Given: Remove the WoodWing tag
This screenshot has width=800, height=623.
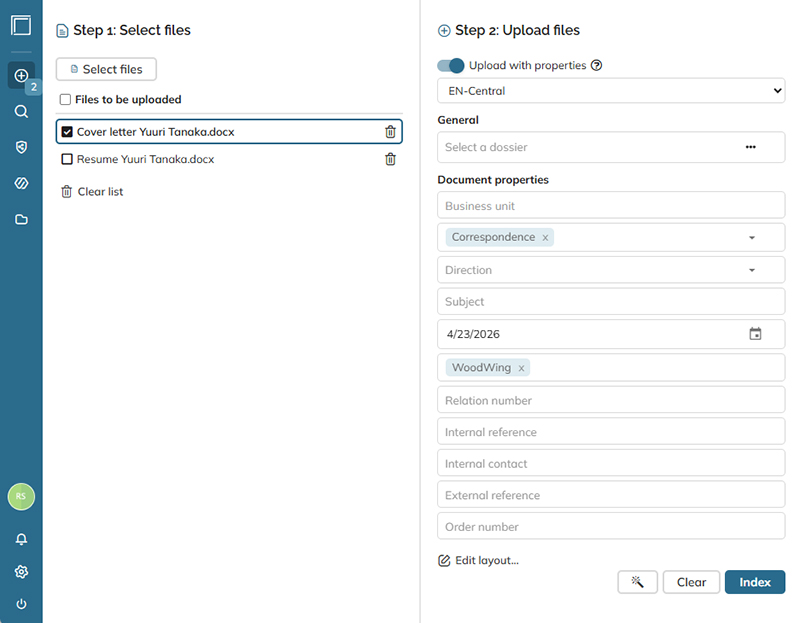Looking at the screenshot, I should (x=521, y=367).
